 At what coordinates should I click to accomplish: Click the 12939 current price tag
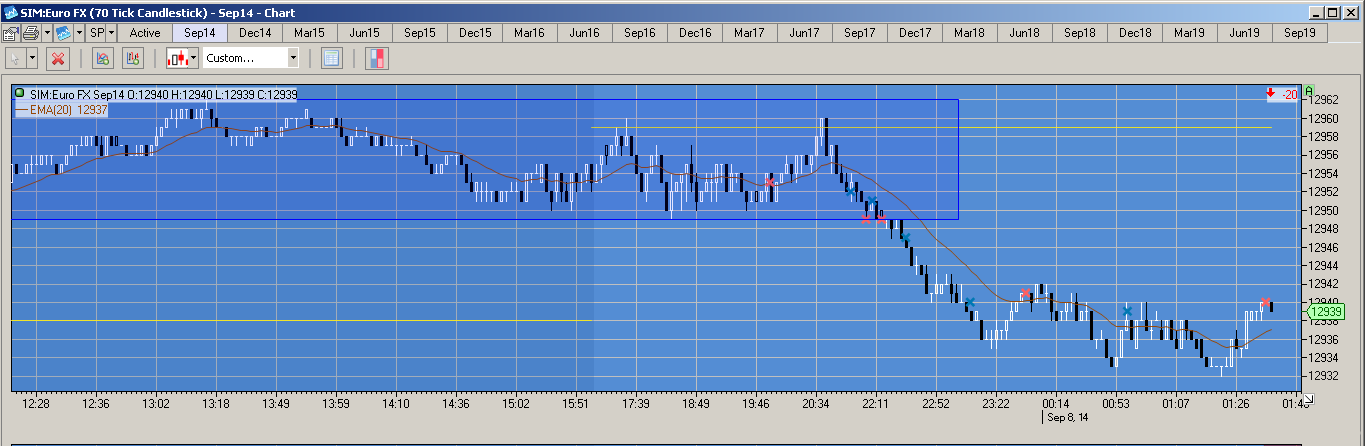pos(1324,313)
